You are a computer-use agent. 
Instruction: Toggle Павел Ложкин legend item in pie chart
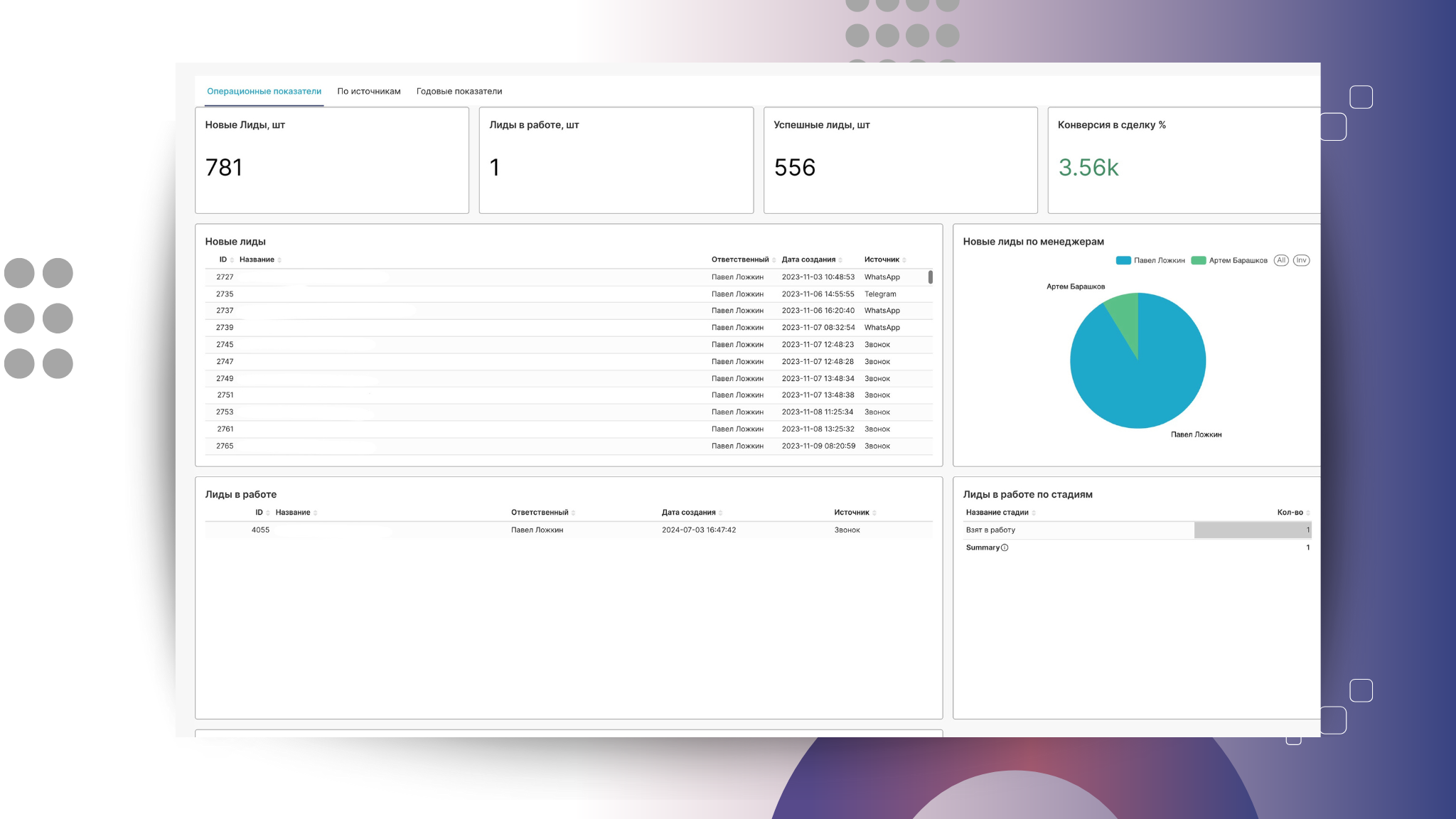pos(1151,260)
